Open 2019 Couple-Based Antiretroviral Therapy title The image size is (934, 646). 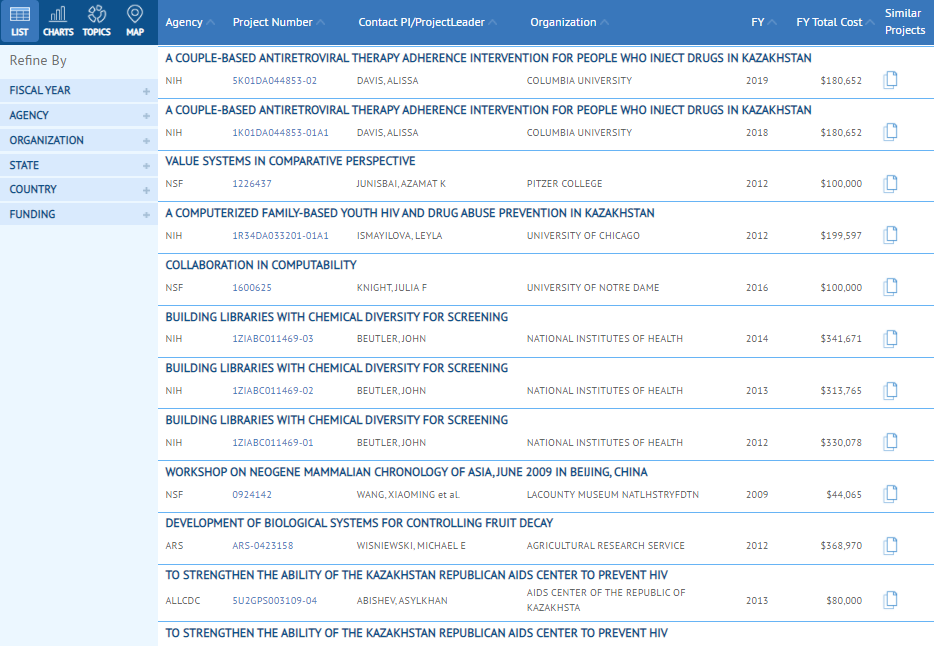pyautogui.click(x=488, y=58)
